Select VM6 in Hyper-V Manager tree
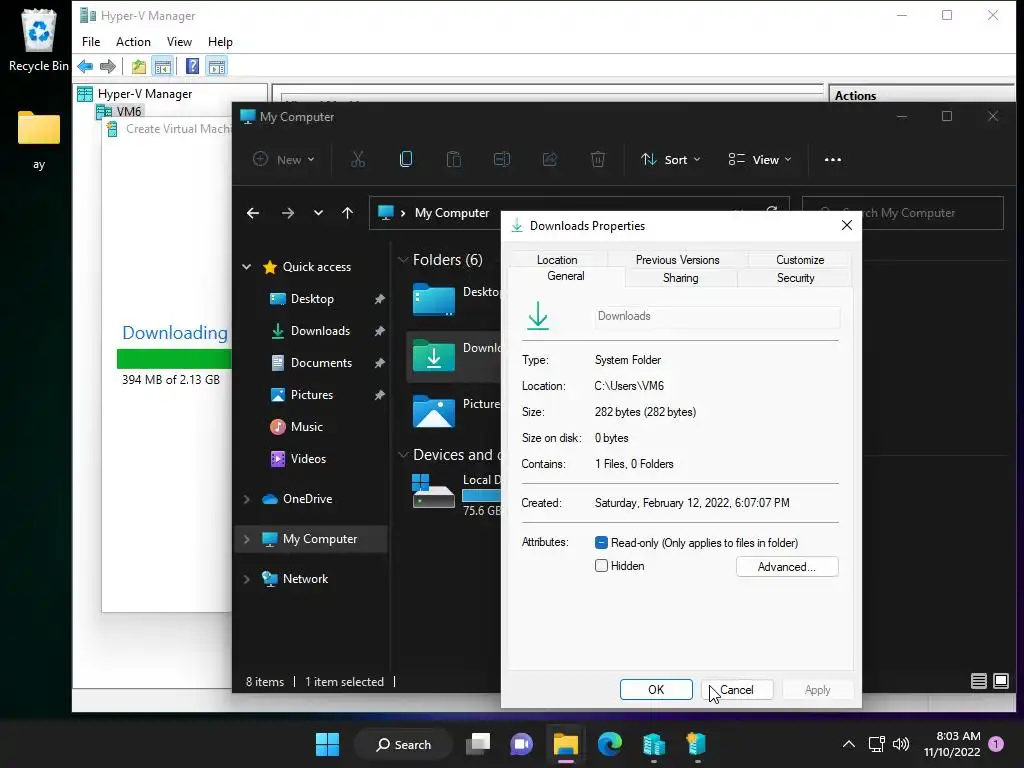 coord(129,112)
